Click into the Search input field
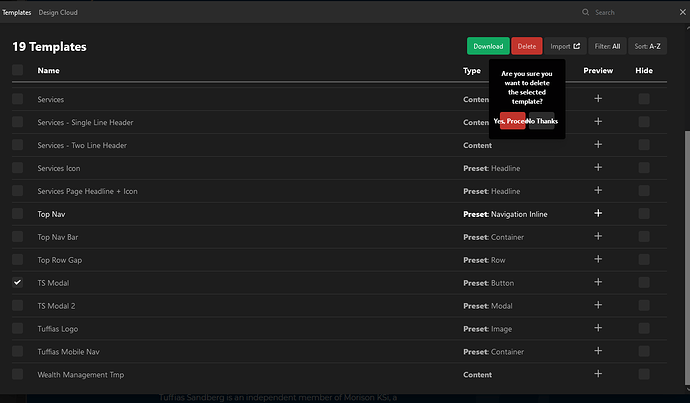This screenshot has width=690, height=403. (x=630, y=12)
